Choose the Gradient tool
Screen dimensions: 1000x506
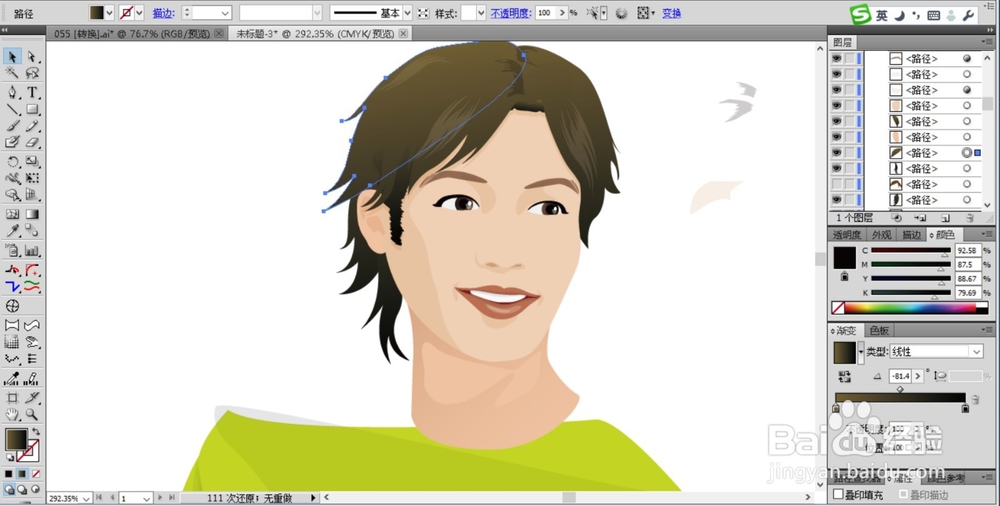tap(32, 214)
